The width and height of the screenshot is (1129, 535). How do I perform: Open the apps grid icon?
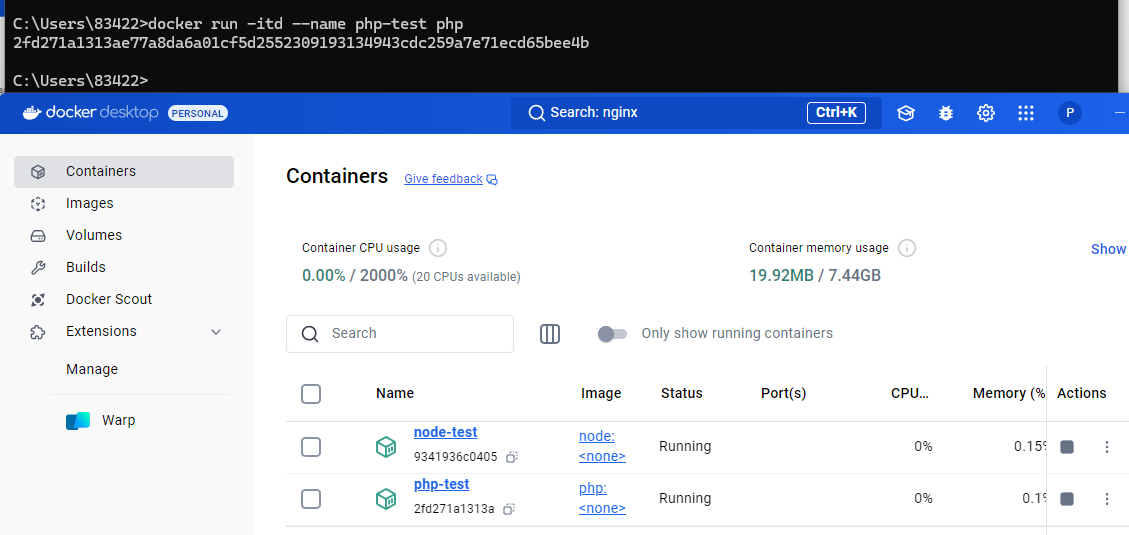point(1026,113)
